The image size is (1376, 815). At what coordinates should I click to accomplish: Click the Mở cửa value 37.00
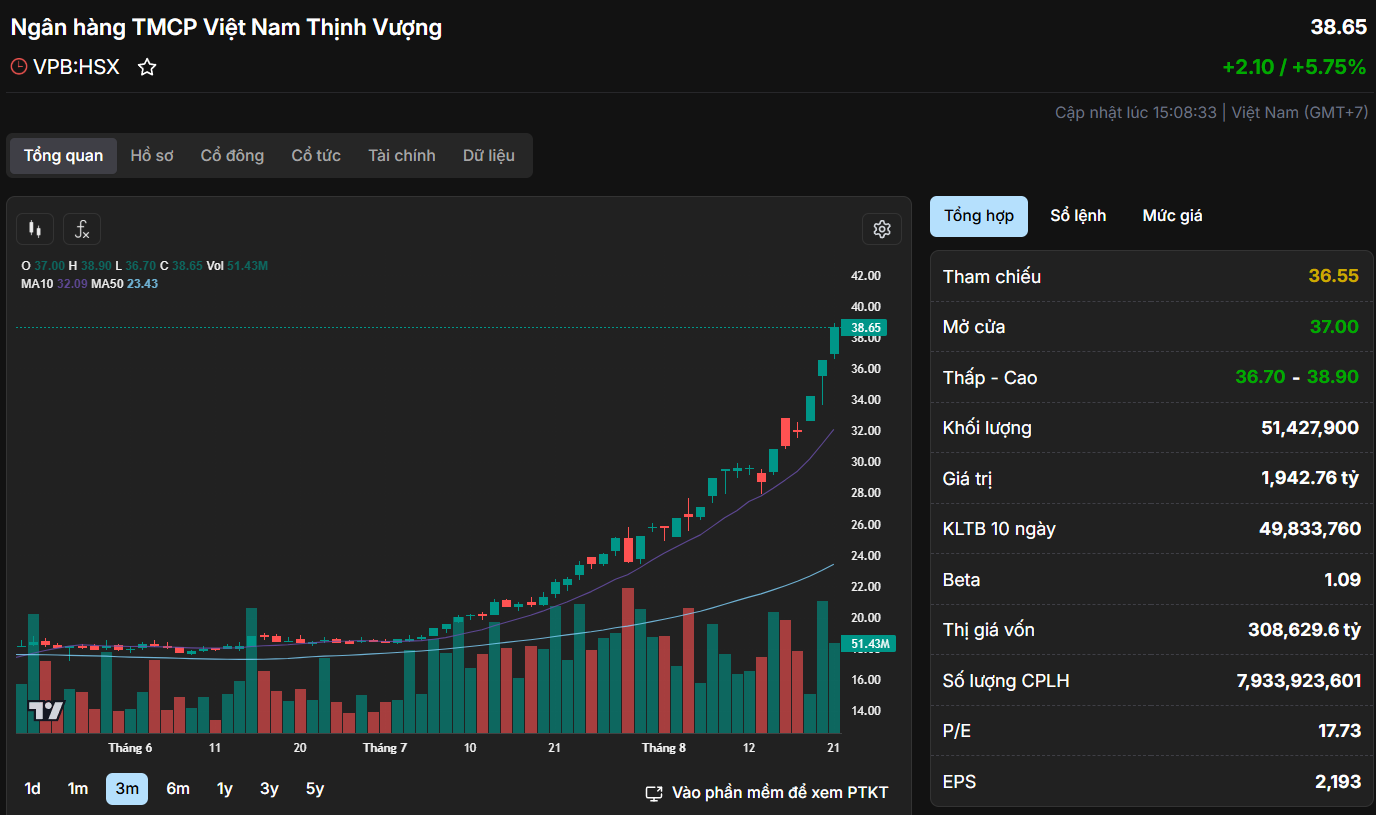point(1335,327)
